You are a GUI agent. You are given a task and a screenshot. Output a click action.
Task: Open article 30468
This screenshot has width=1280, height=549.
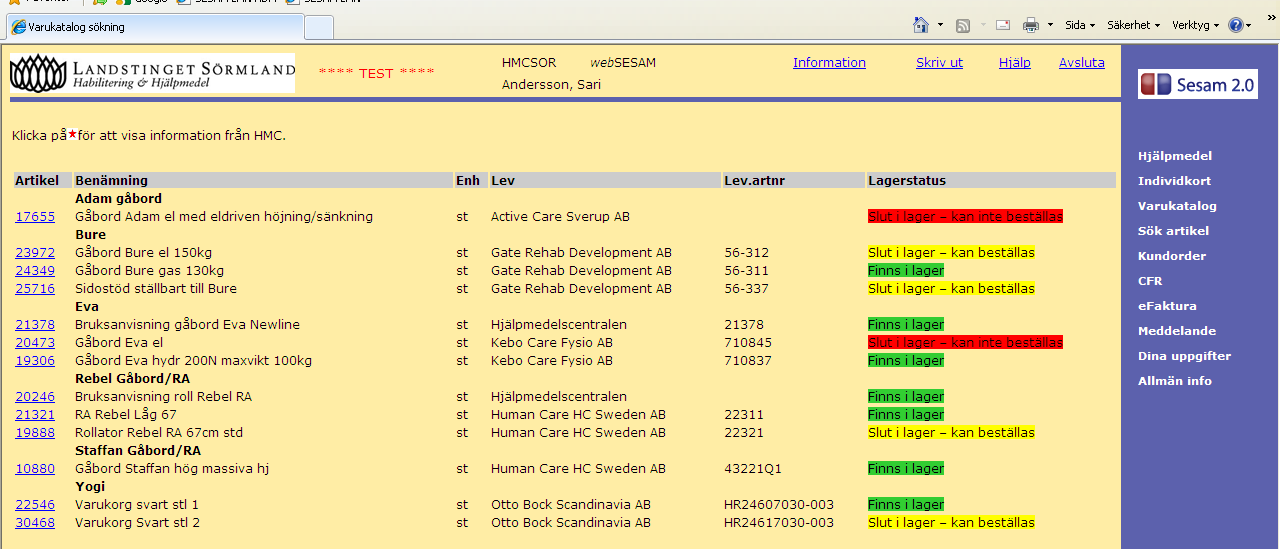point(35,523)
